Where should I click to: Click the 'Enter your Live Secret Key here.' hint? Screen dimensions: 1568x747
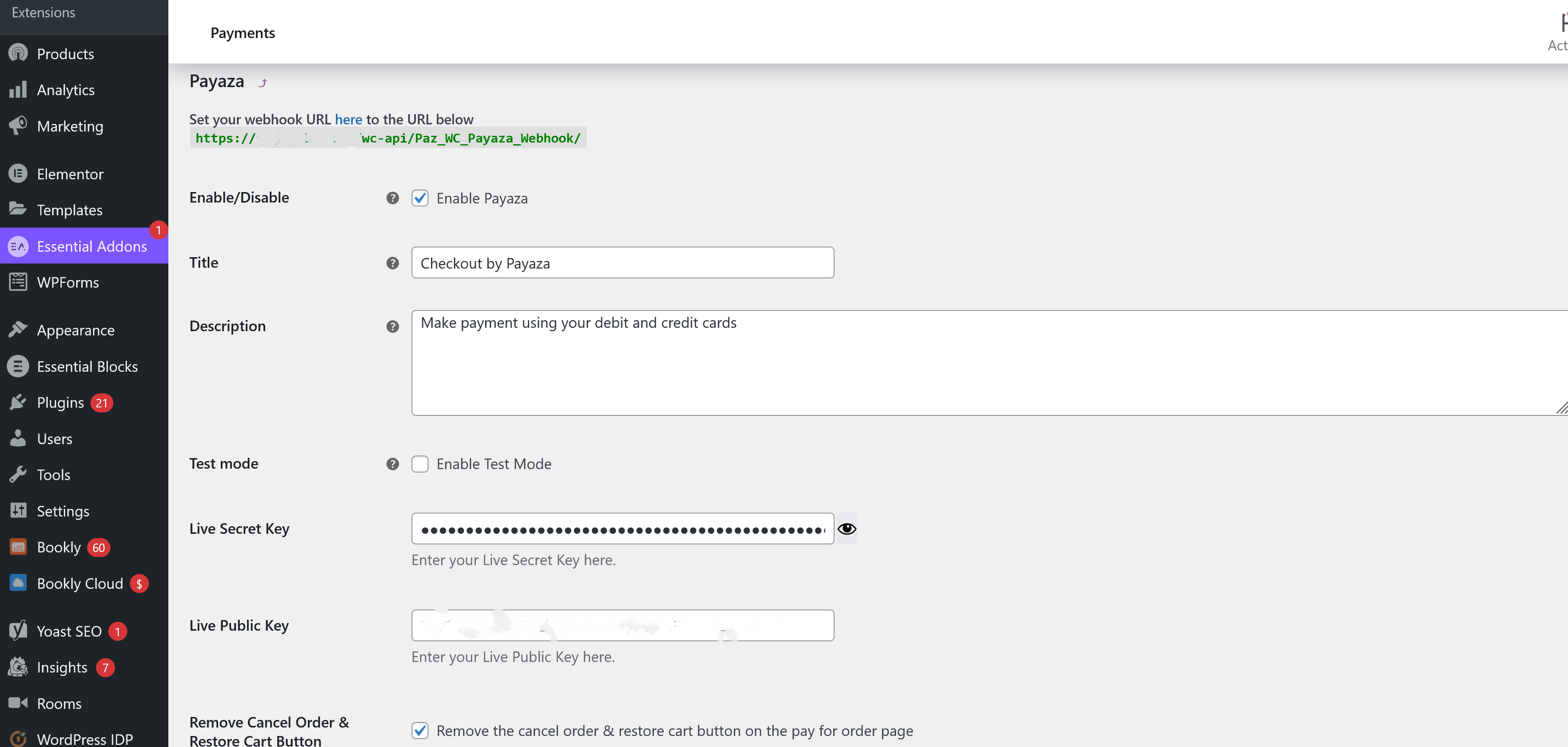(x=513, y=560)
